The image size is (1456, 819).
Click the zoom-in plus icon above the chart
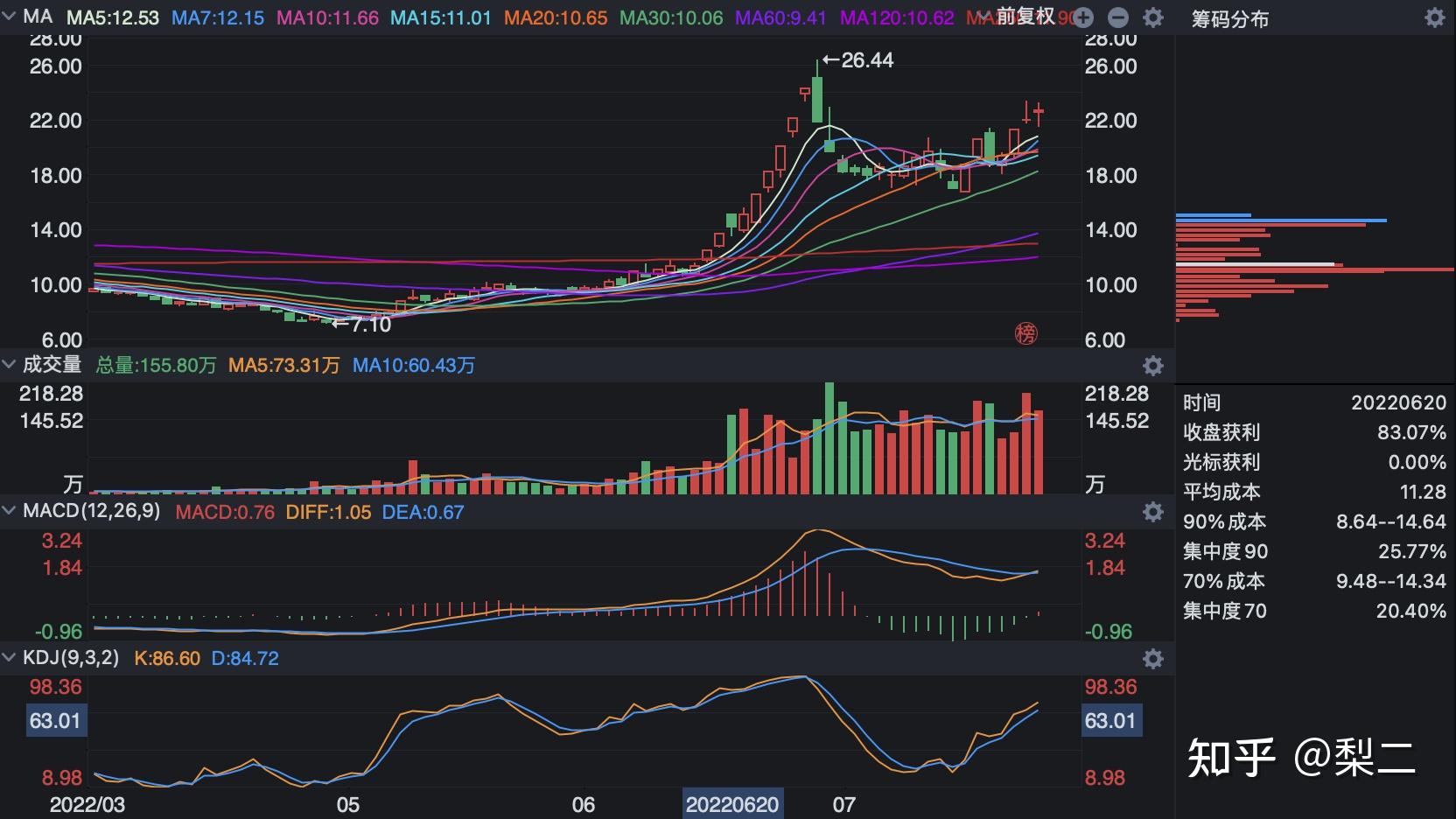coord(1082,17)
